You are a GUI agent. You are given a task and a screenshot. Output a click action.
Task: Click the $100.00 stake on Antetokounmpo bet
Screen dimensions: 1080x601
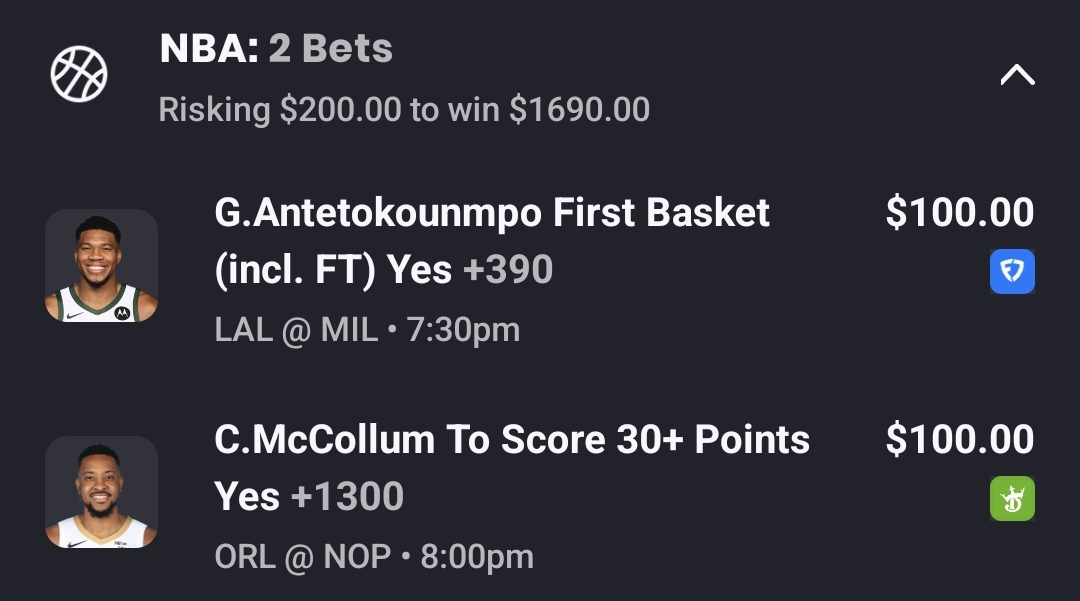click(959, 213)
